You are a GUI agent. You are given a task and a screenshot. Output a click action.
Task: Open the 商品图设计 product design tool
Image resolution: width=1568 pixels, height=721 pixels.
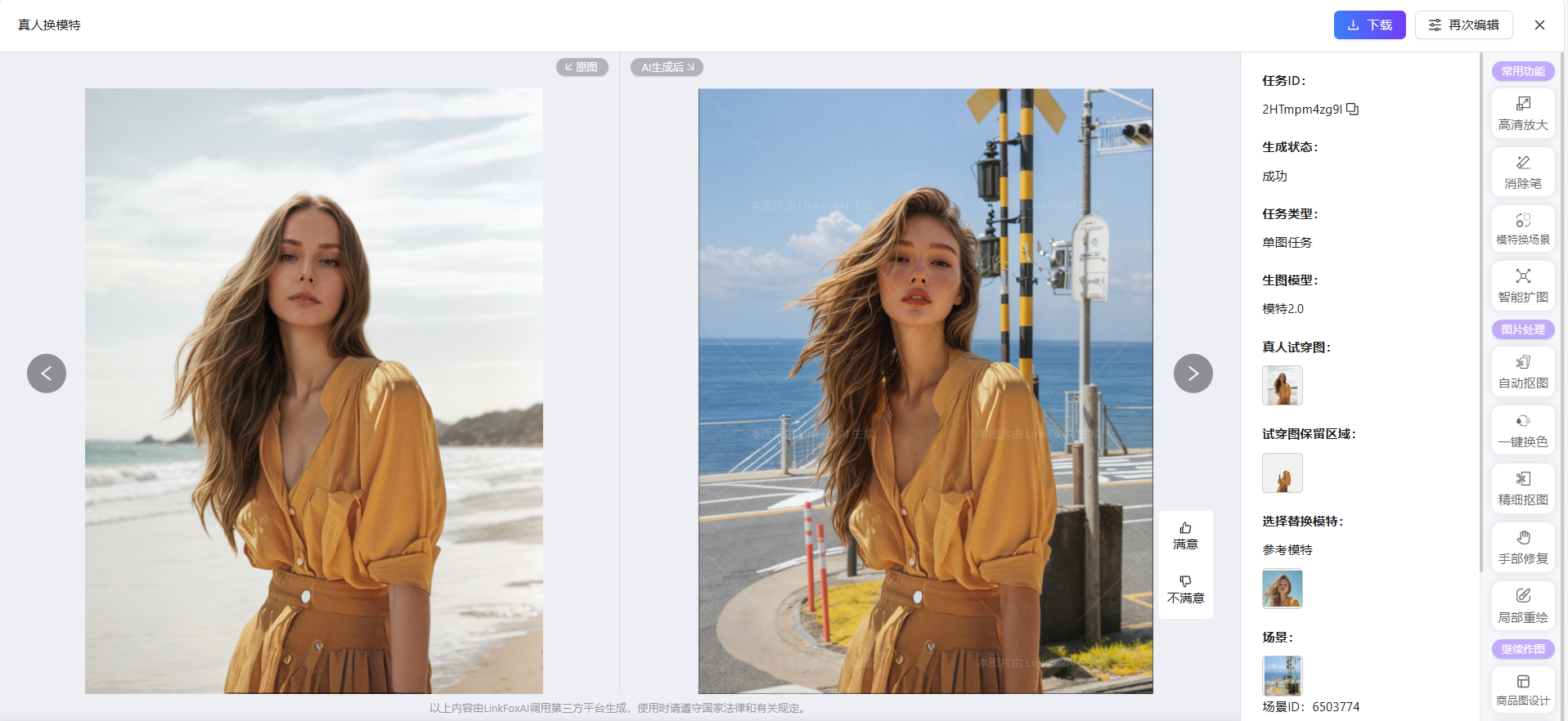pyautogui.click(x=1523, y=691)
